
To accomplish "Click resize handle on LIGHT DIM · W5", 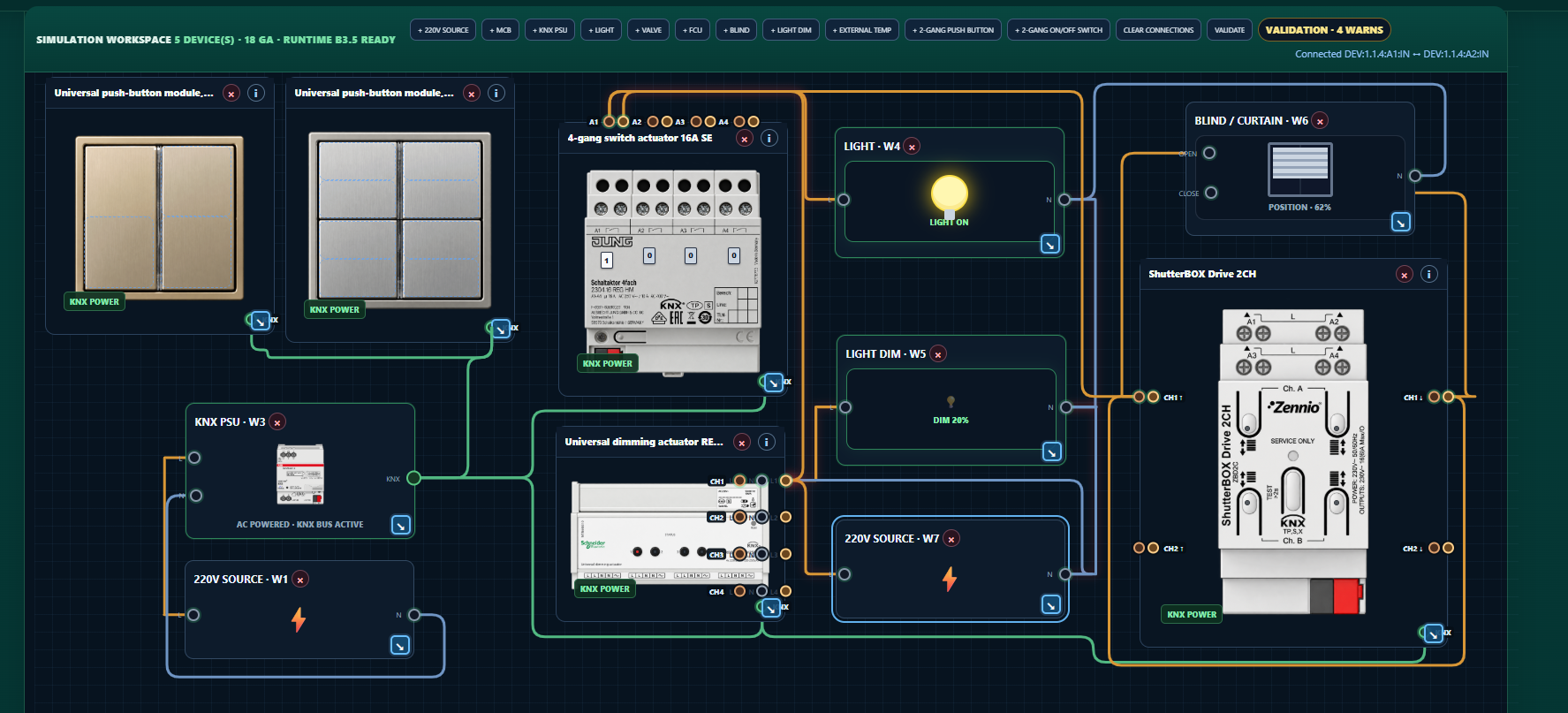I will [x=1051, y=451].
